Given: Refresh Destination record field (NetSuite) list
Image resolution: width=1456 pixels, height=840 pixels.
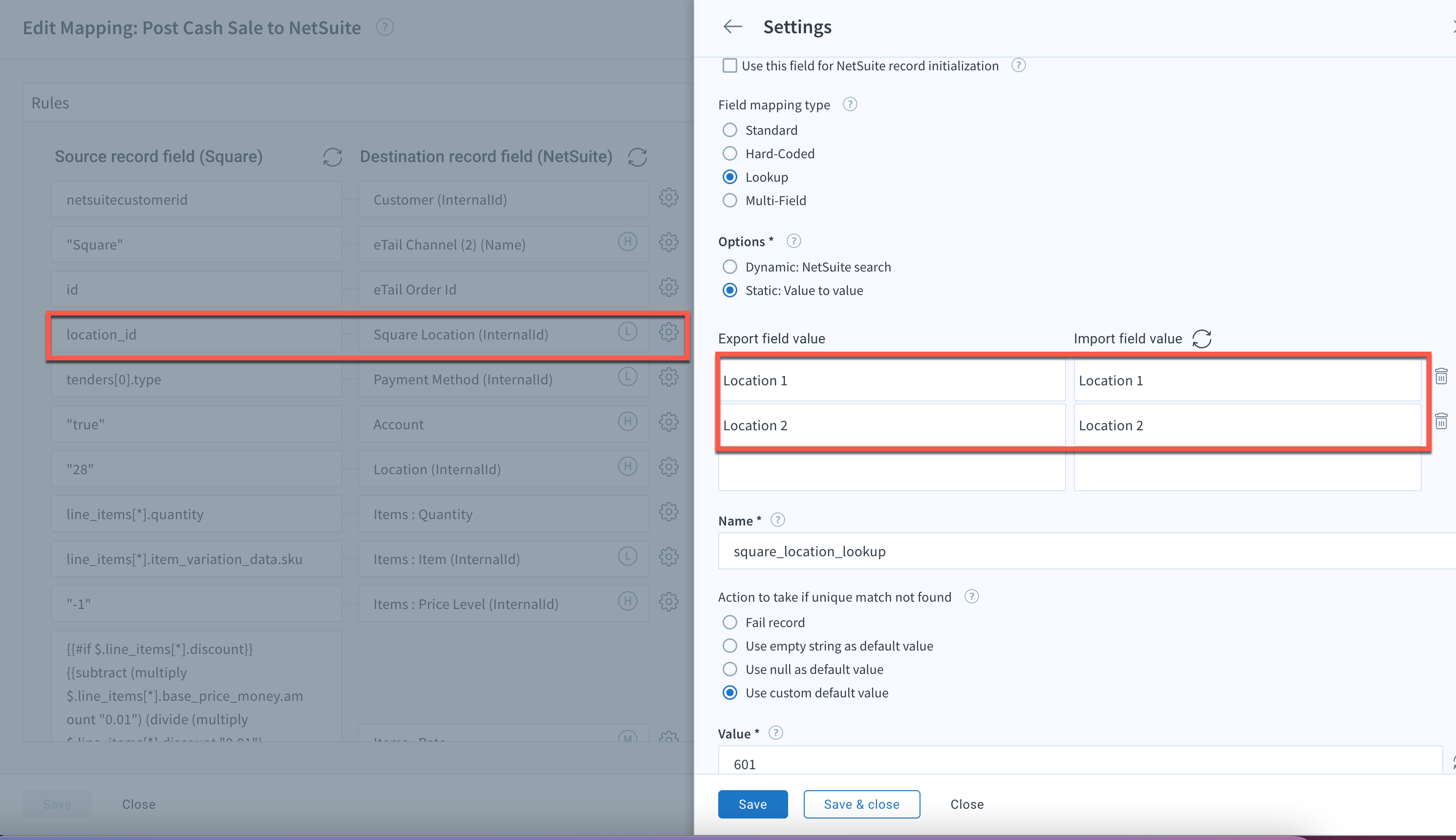Looking at the screenshot, I should [637, 157].
